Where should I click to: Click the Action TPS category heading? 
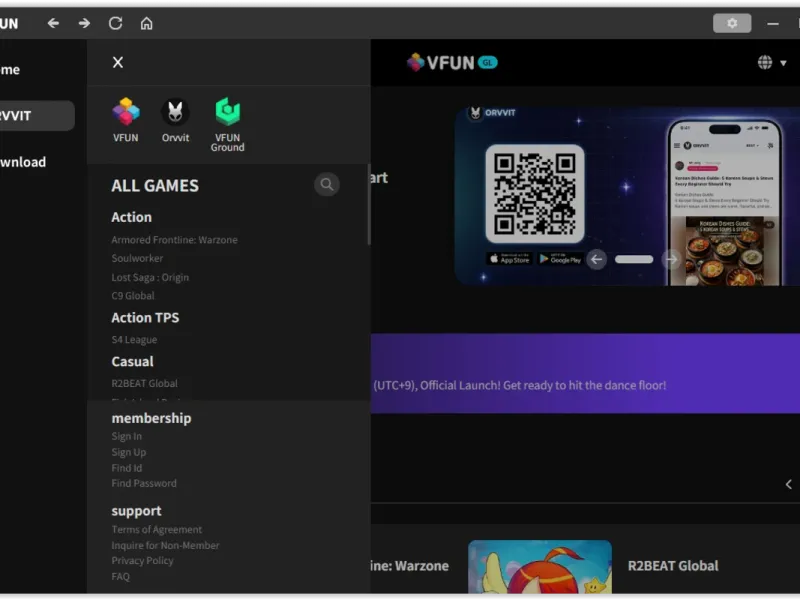145,317
